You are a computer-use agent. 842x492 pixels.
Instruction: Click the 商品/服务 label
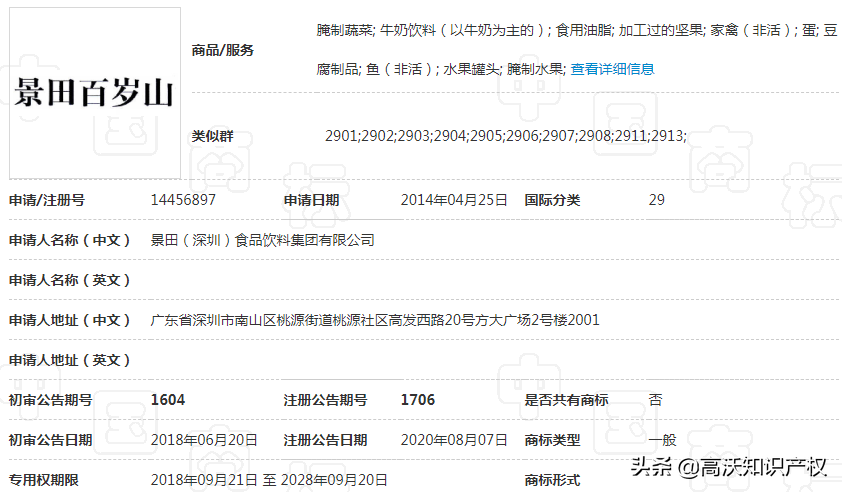click(x=223, y=50)
